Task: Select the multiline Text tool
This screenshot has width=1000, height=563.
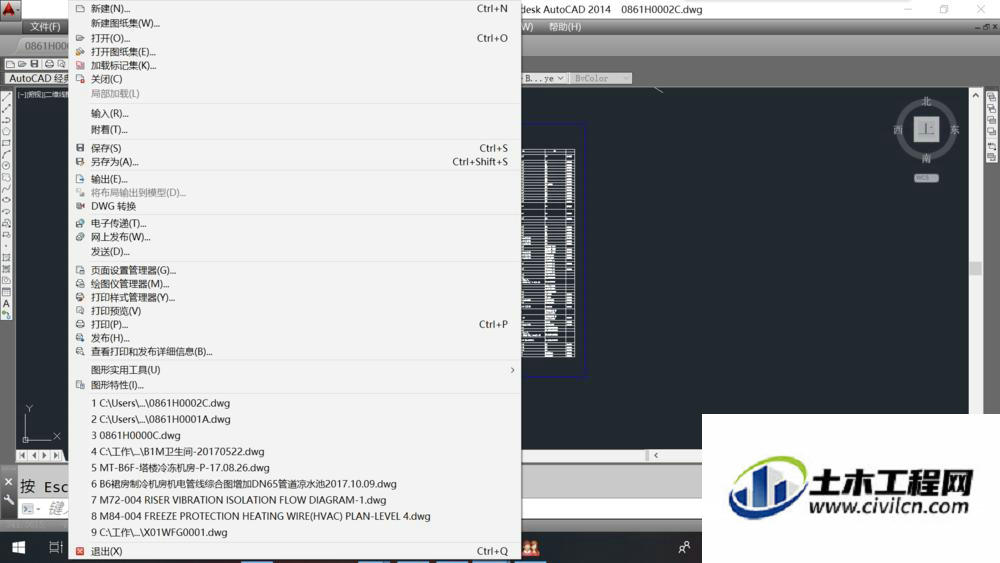Action: pos(6,304)
